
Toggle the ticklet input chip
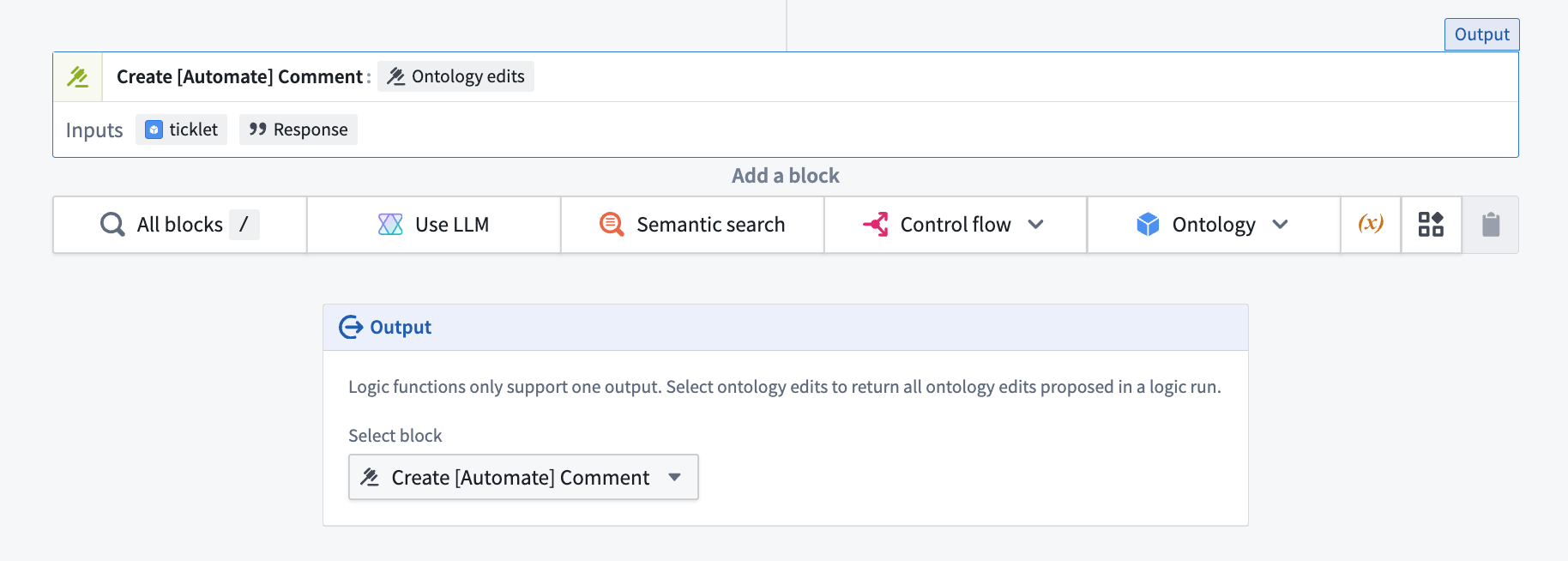pyautogui.click(x=181, y=129)
